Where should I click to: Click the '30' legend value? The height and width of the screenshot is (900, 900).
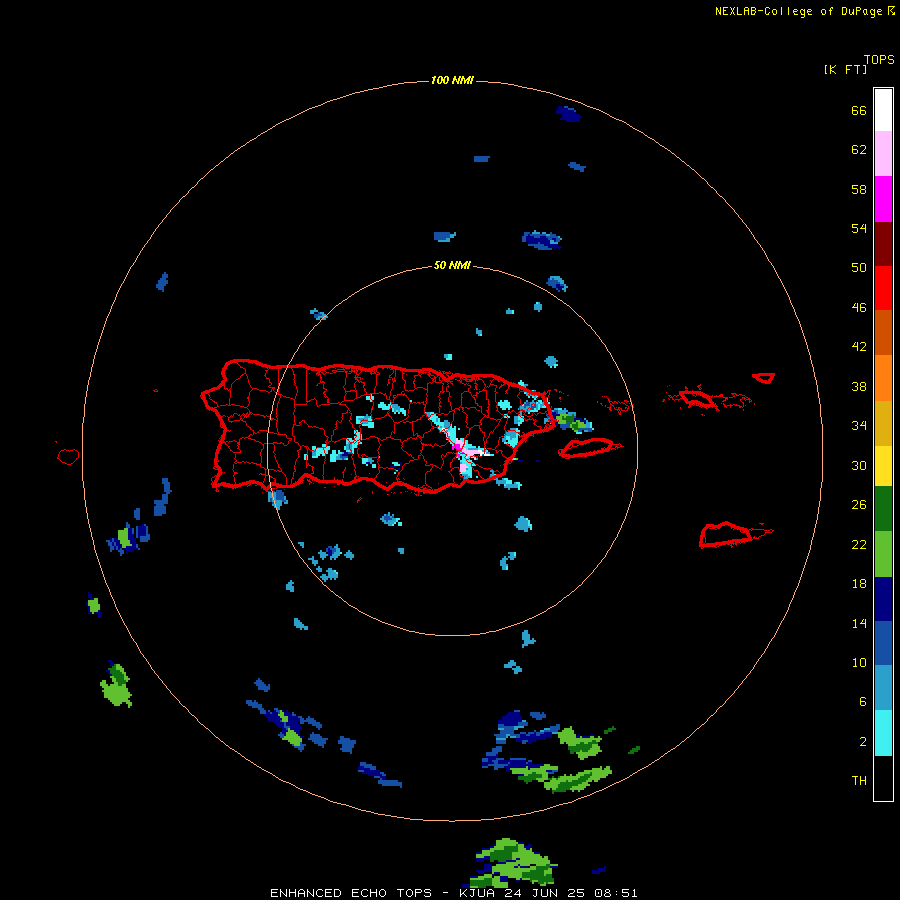(x=859, y=465)
